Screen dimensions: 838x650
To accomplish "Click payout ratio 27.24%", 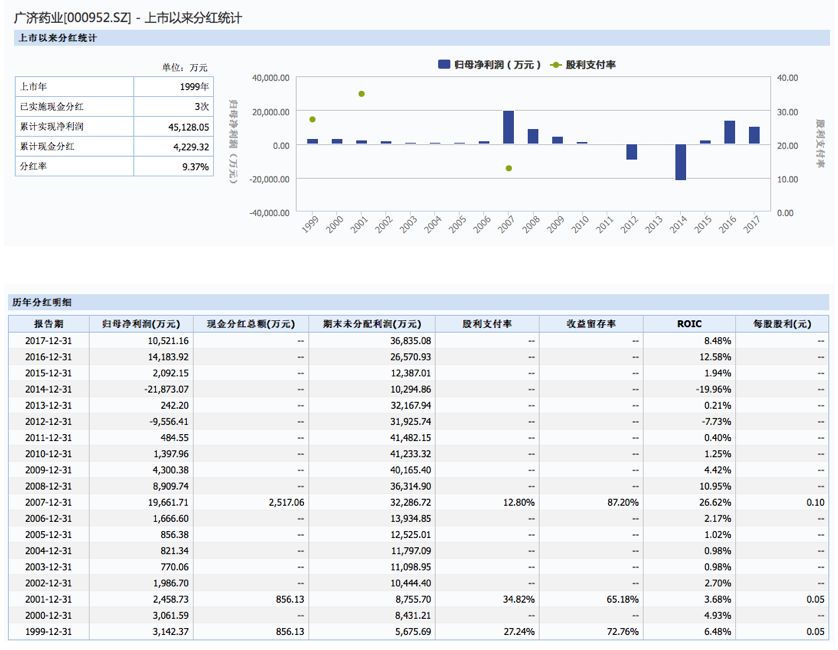I will pos(518,632).
